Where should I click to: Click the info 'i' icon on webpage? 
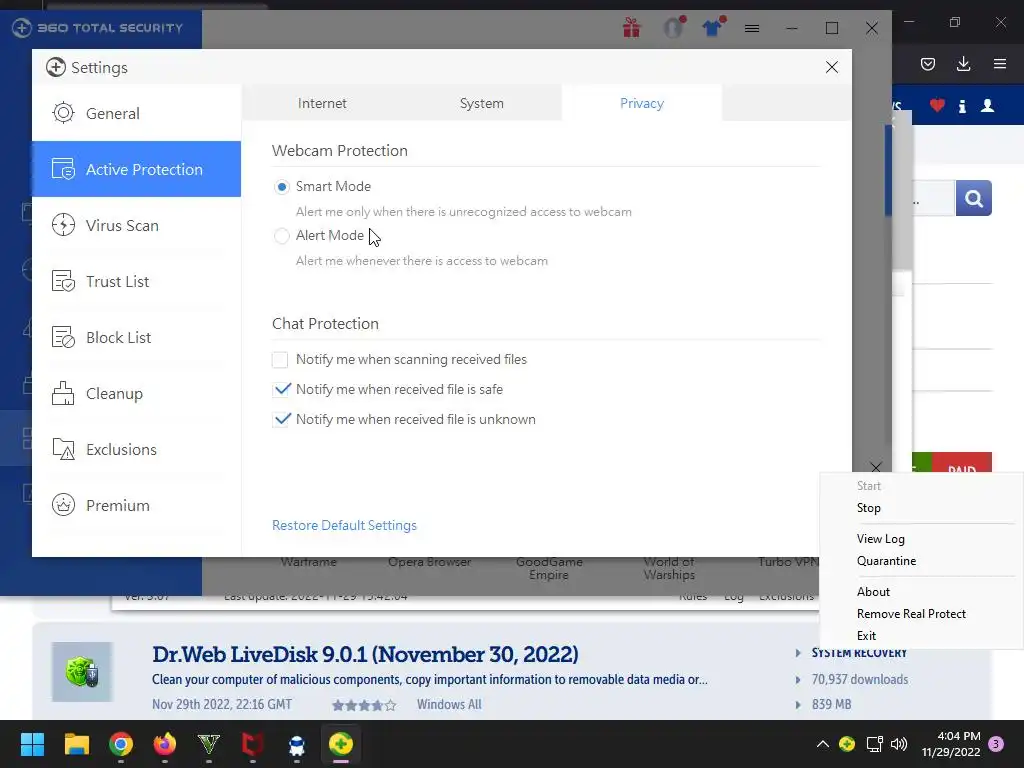click(962, 106)
